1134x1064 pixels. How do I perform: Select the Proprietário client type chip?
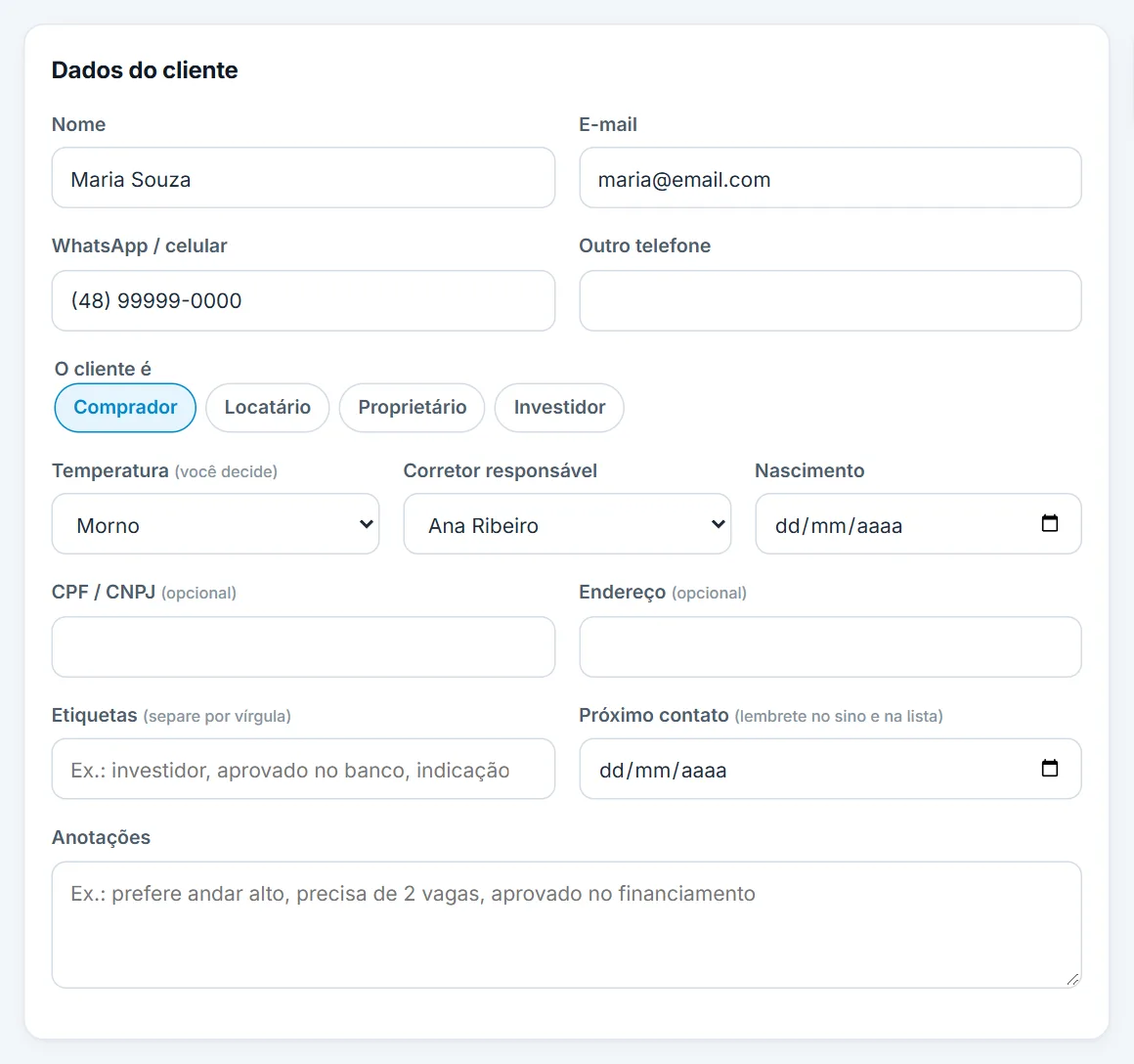click(x=413, y=407)
